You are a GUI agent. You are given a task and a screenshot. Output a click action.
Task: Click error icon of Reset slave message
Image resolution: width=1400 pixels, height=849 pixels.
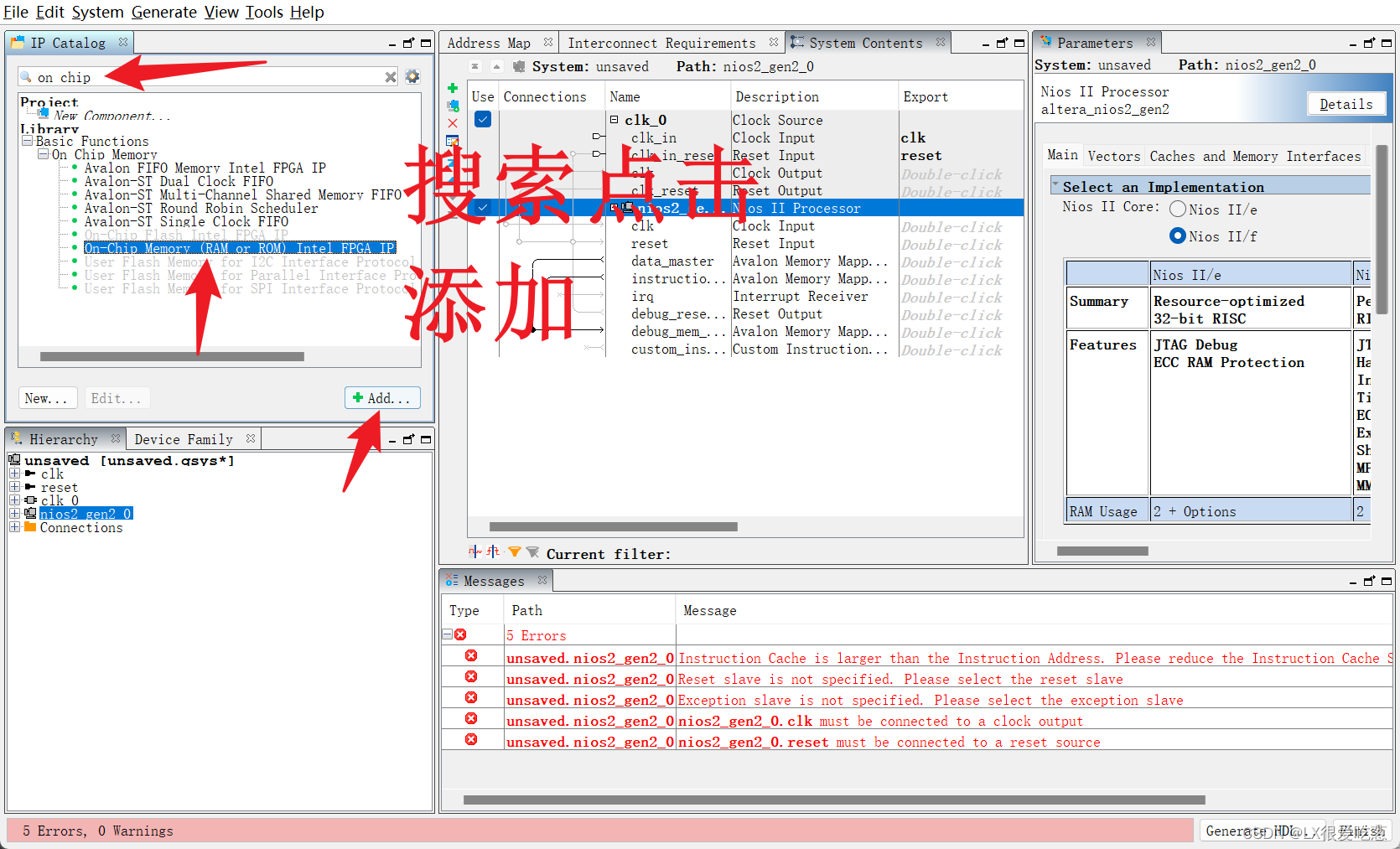[x=471, y=676]
